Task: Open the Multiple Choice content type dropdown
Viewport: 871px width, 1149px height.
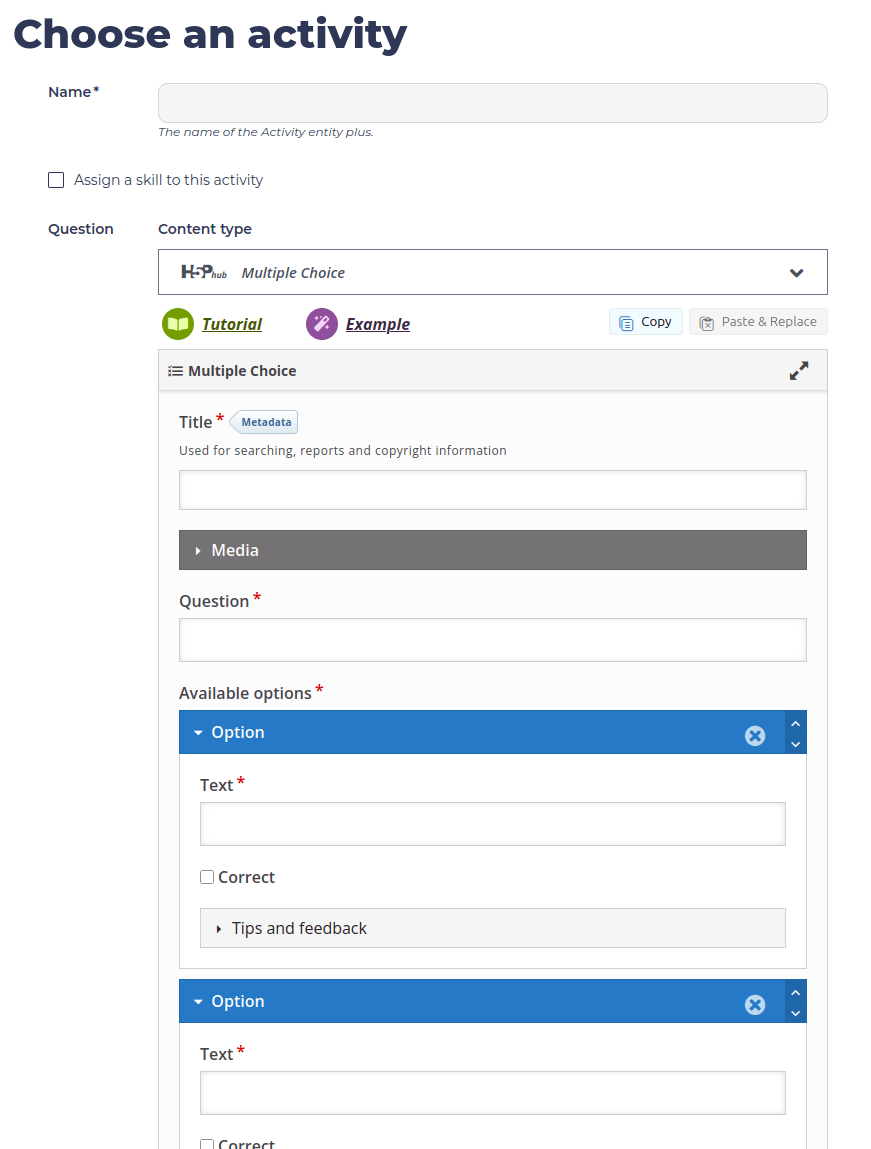Action: point(492,273)
